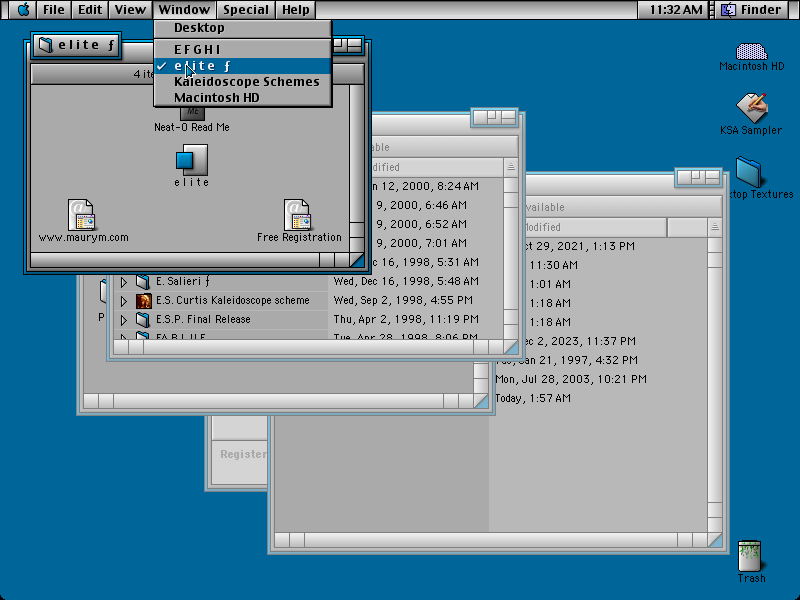
Task: Collapse the elite ƒ window with windowshade box
Action: tap(355, 46)
